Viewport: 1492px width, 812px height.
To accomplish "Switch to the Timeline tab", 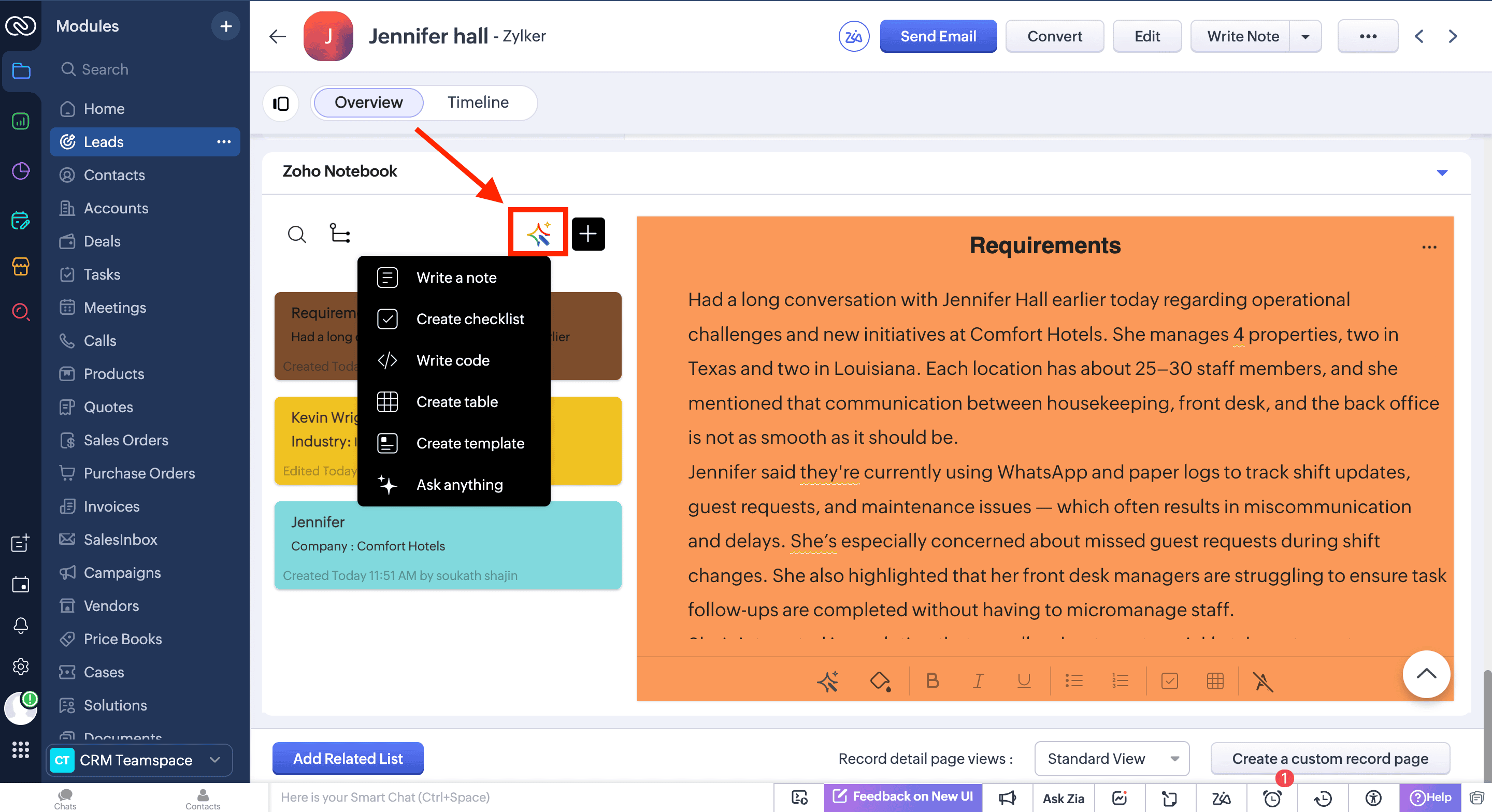I will [x=477, y=103].
